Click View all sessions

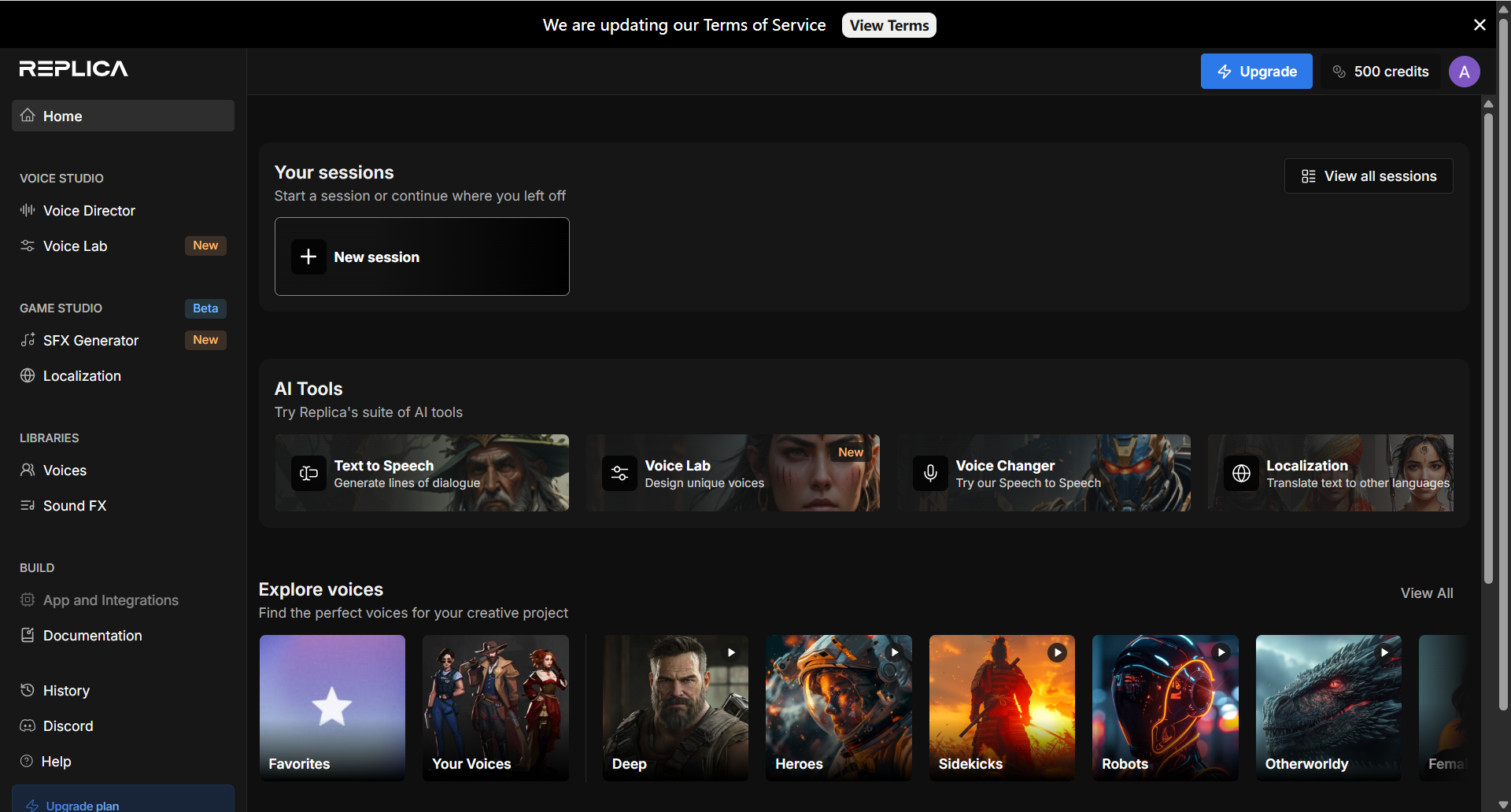1369,176
